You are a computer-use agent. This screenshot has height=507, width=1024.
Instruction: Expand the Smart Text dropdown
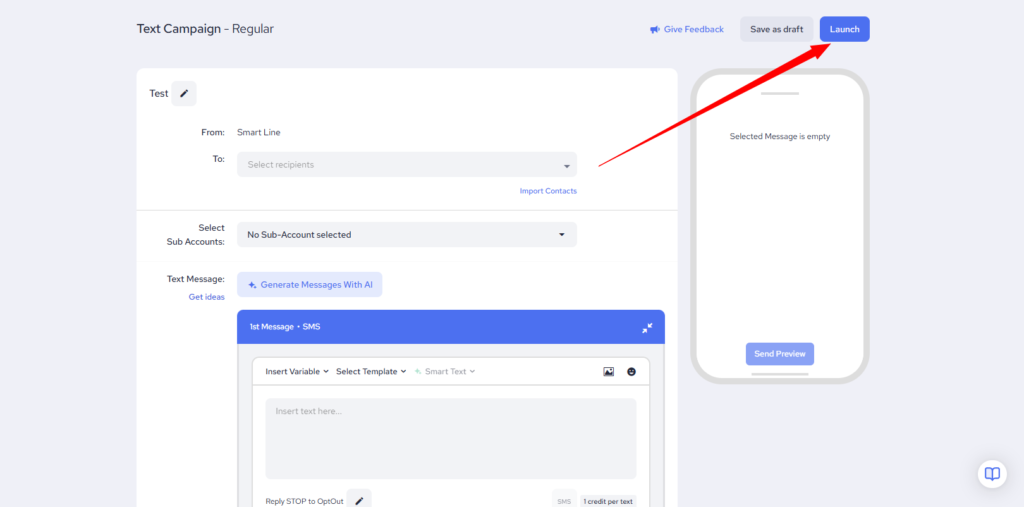(x=446, y=372)
